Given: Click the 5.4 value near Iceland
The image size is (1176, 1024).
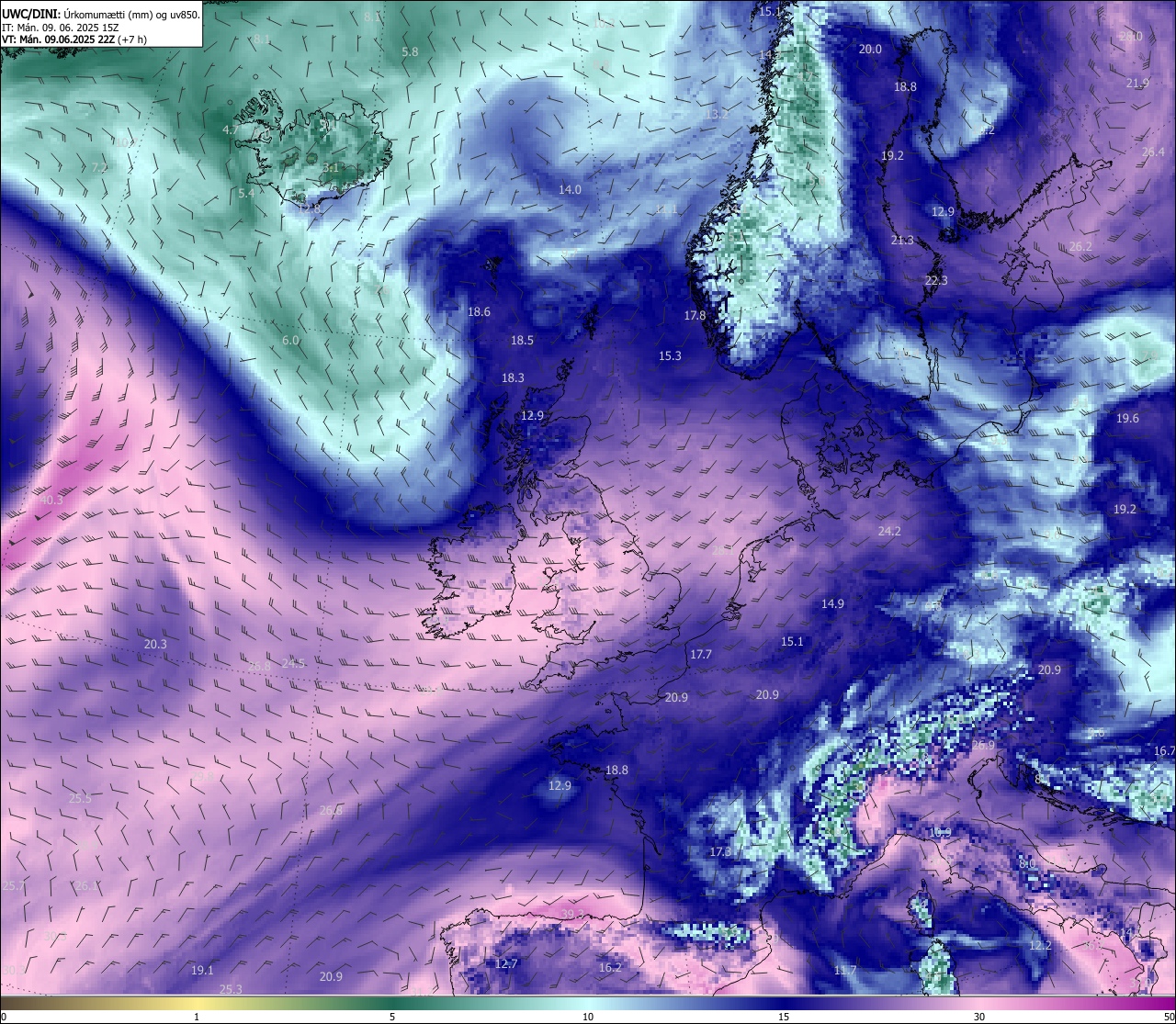Looking at the screenshot, I should [246, 194].
